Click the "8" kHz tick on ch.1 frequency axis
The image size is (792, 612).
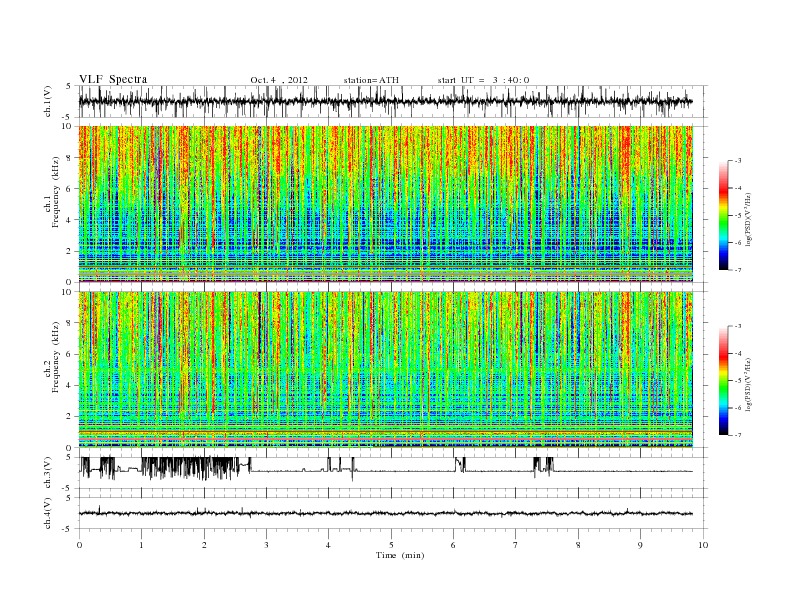pyautogui.click(x=70, y=158)
